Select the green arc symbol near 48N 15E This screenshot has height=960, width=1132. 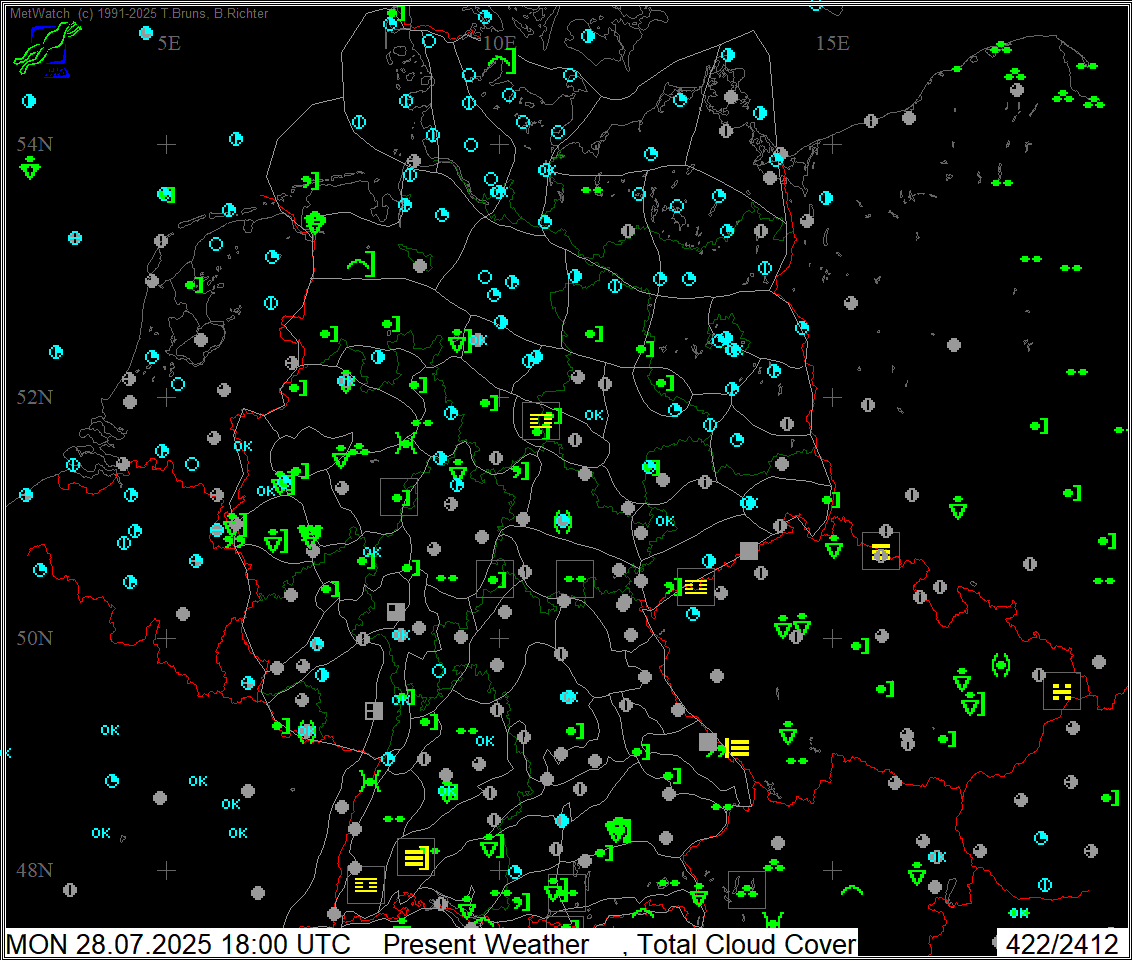click(x=852, y=889)
